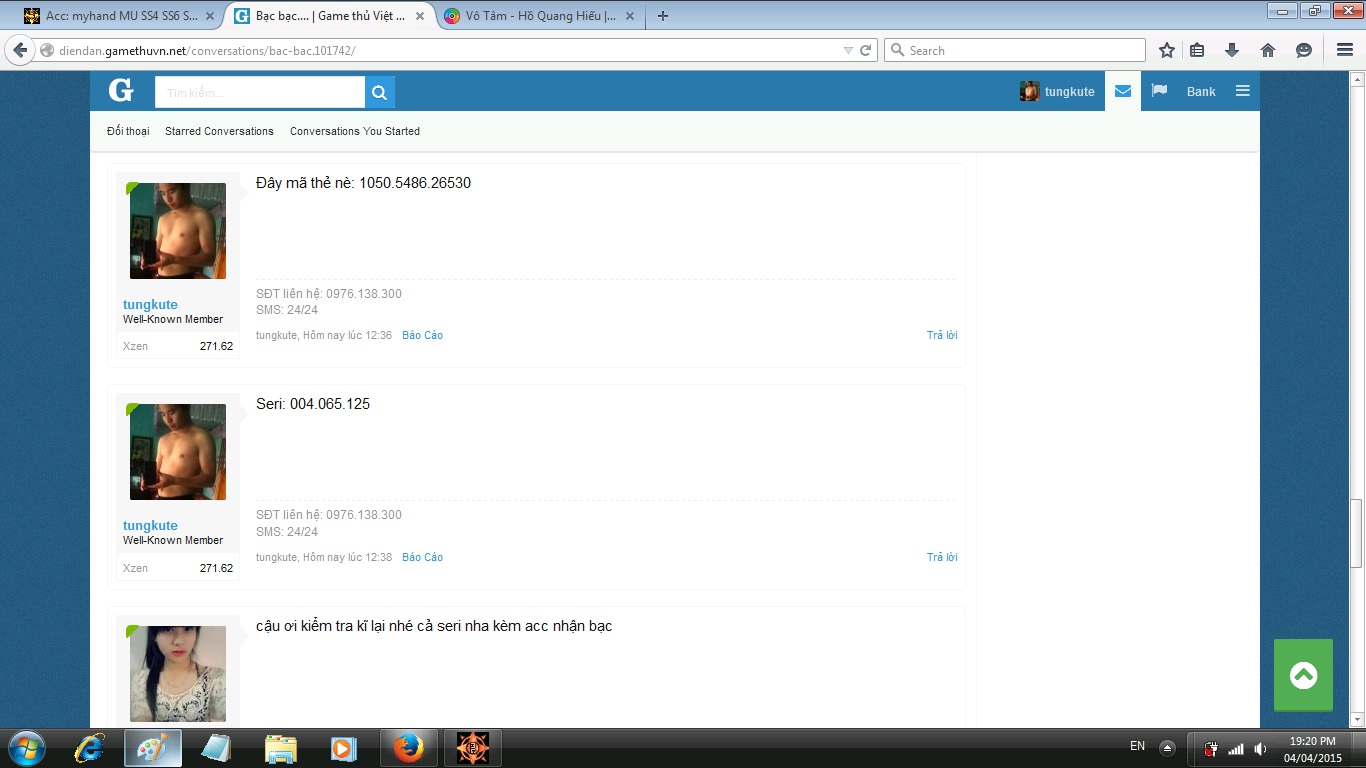Open the network signal tray icon
The image size is (1366, 768).
[1236, 749]
